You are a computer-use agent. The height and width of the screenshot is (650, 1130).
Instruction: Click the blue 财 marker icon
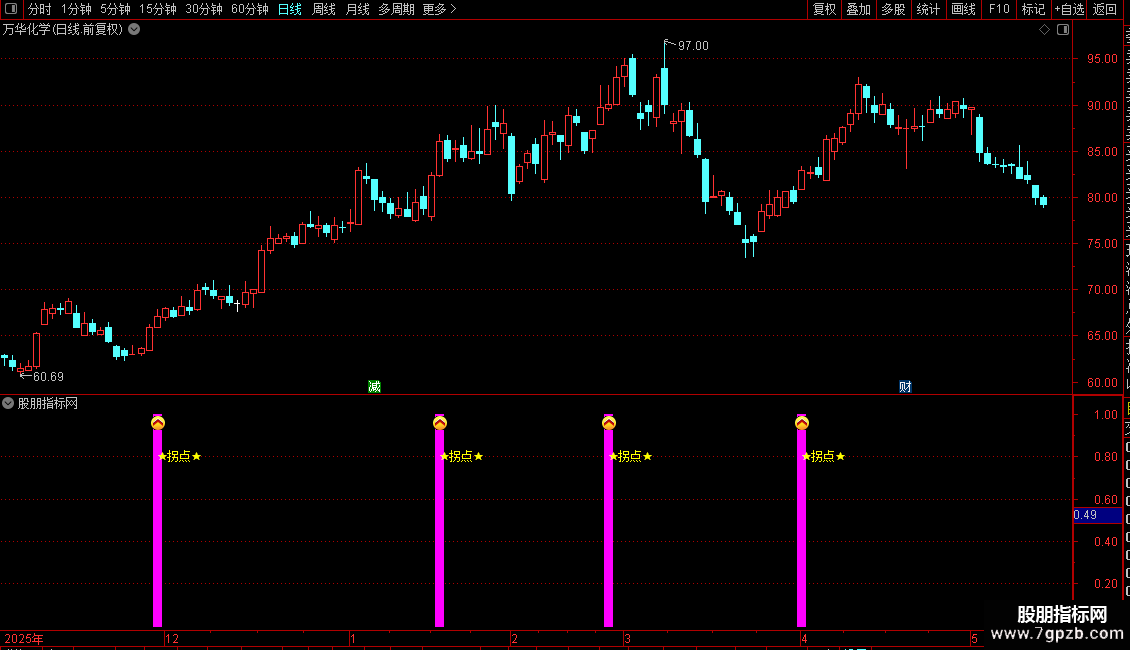[x=905, y=387]
